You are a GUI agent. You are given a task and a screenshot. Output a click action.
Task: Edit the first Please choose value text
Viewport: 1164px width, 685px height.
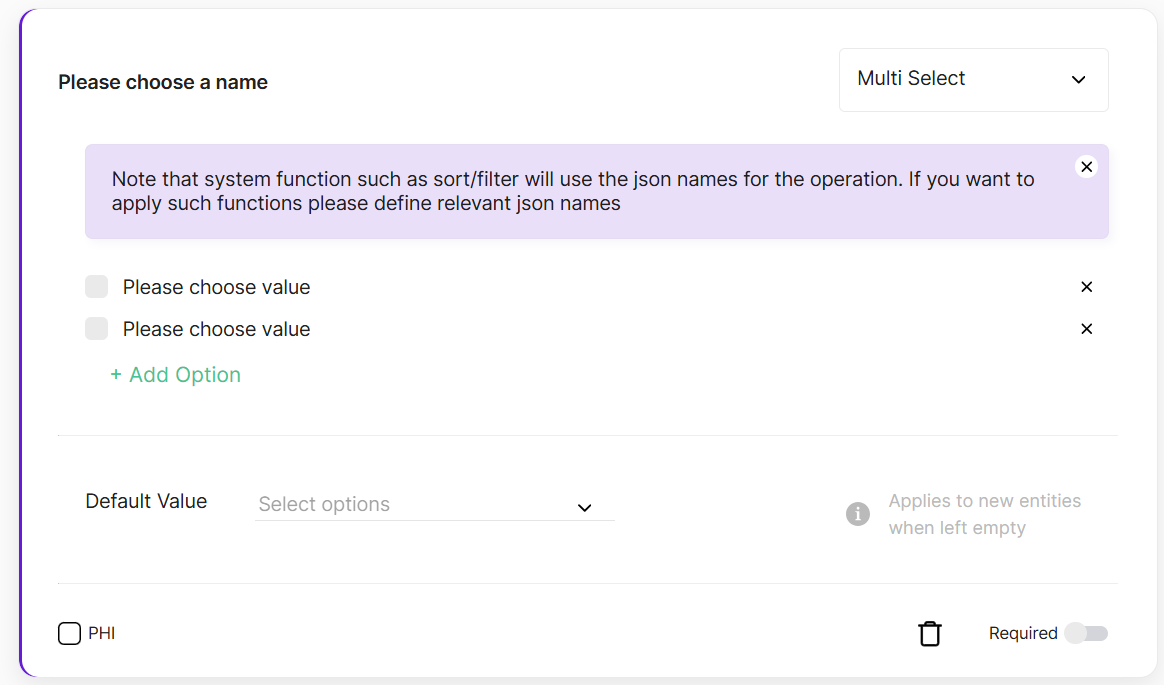[217, 287]
